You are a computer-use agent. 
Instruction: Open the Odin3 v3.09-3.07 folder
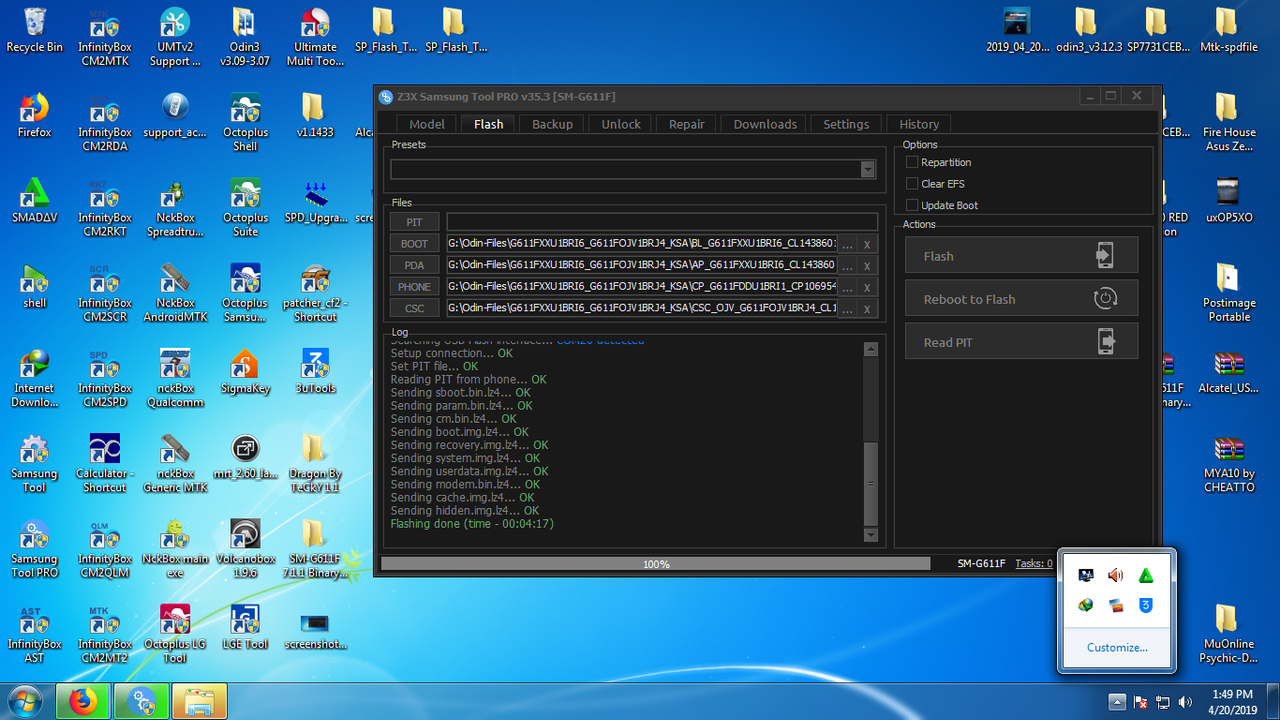coord(245,38)
